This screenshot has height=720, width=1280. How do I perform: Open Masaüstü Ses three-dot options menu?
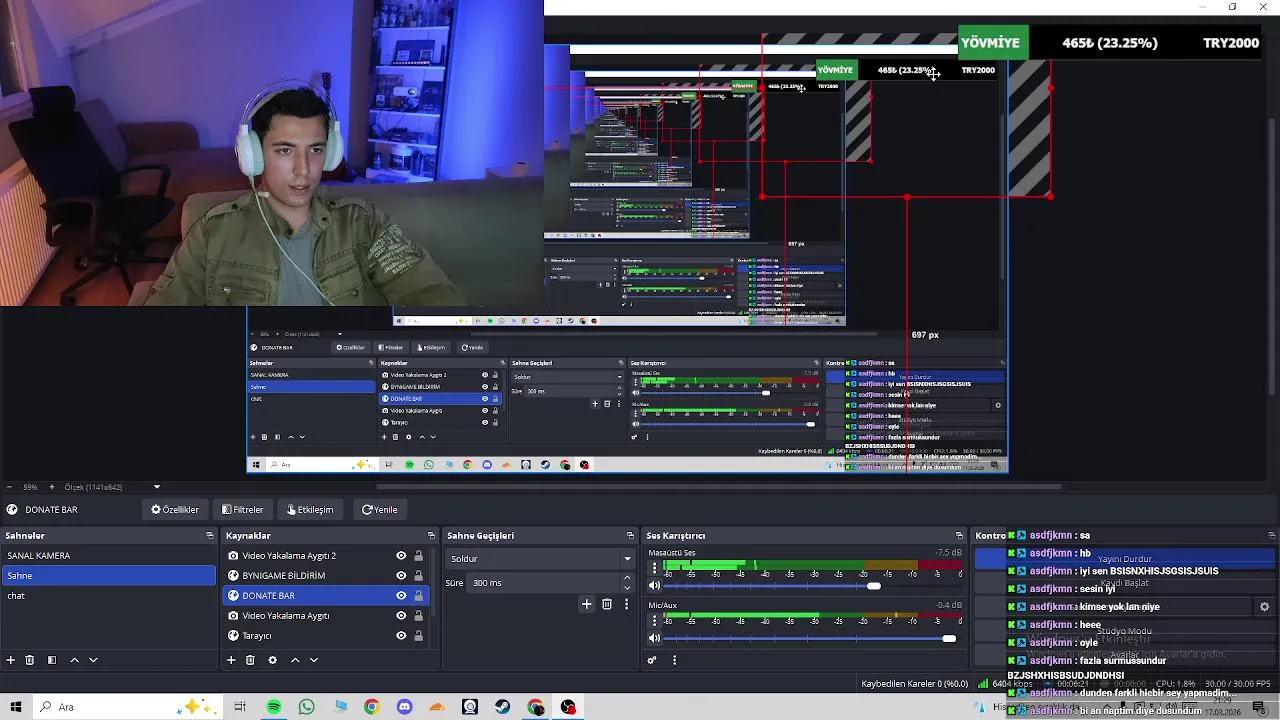(654, 569)
